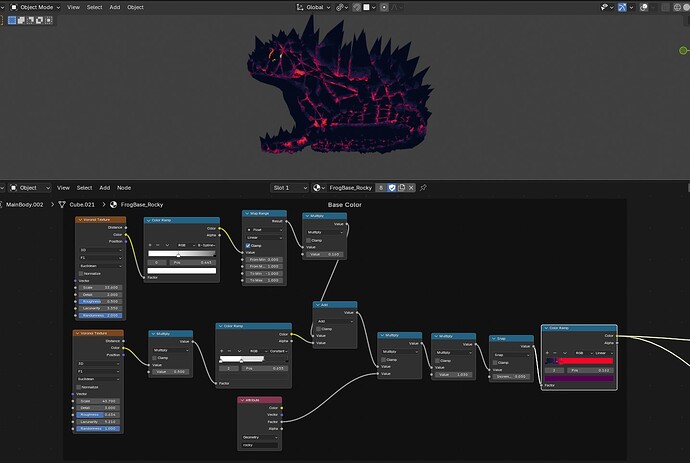This screenshot has width=690, height=463.
Task: Enable Normalize in the lower Voronoi Texture node
Action: point(78,387)
